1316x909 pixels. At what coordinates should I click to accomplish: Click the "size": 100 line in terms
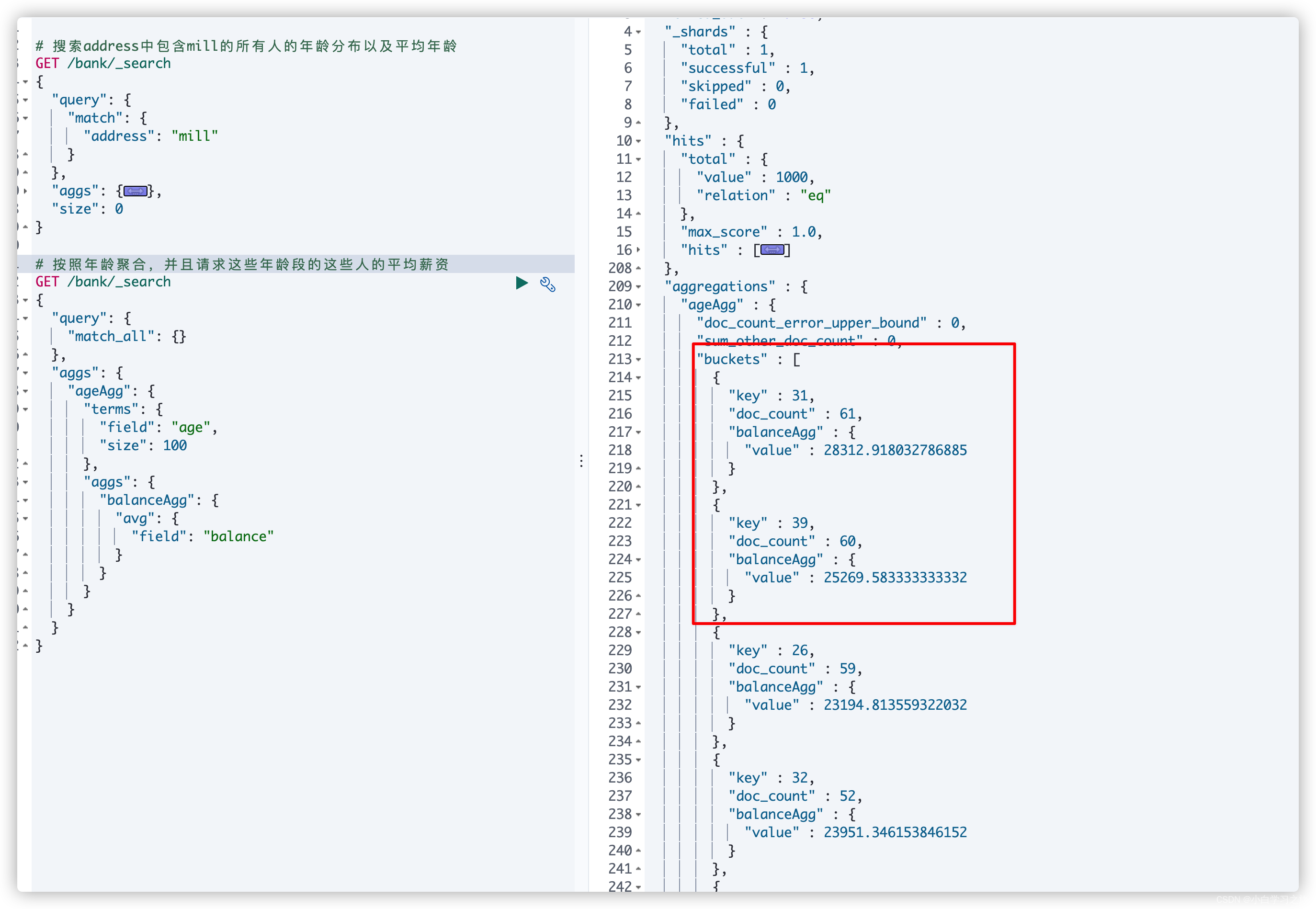[143, 445]
